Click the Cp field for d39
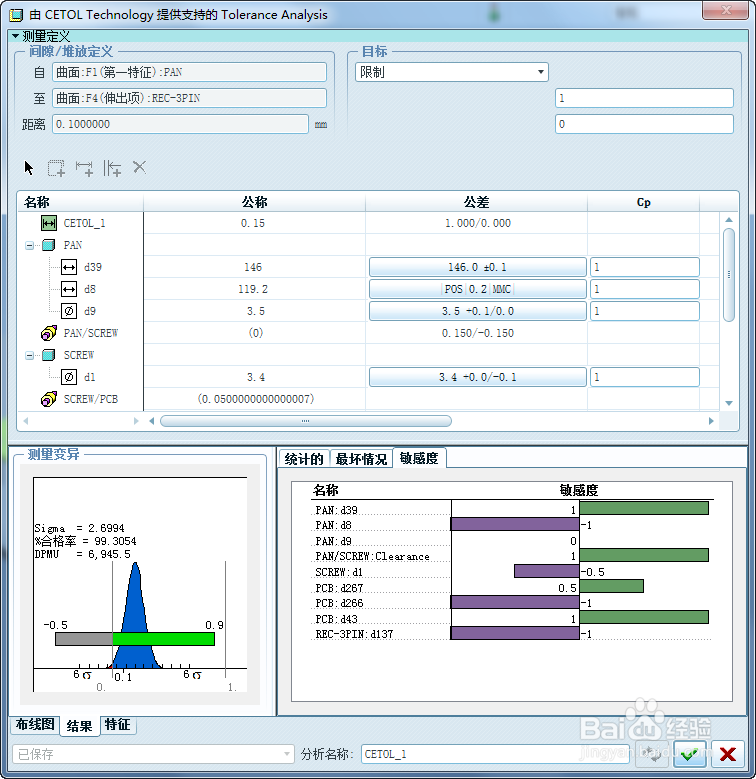Viewport: 756px width, 779px height. 645,267
